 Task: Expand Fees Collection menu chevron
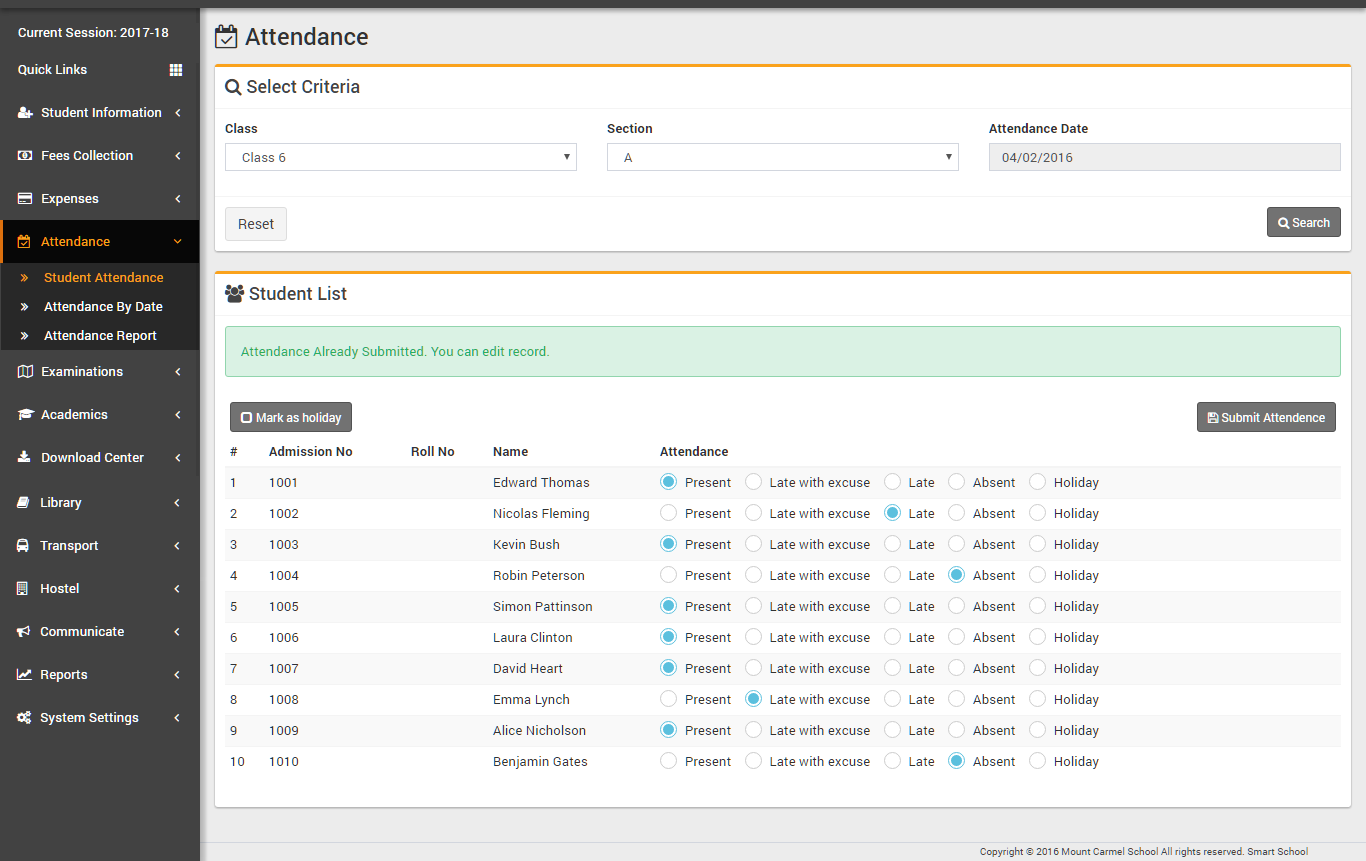click(178, 156)
